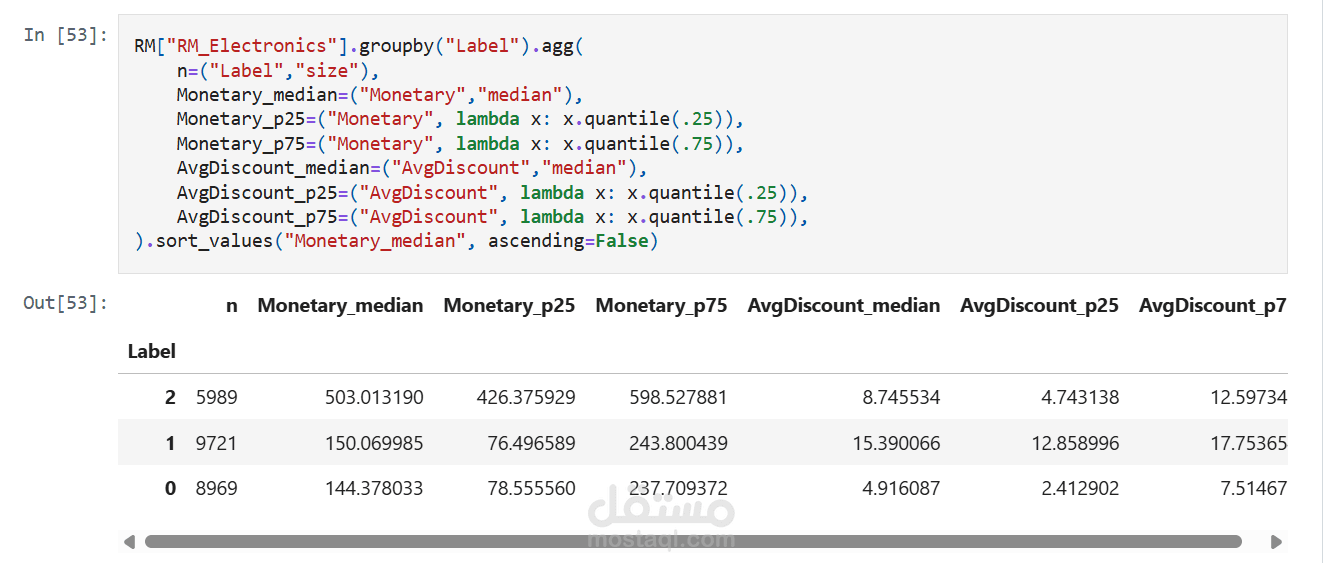Click the value 4.743138
This screenshot has height=563, width=1323.
pyautogui.click(x=1079, y=398)
